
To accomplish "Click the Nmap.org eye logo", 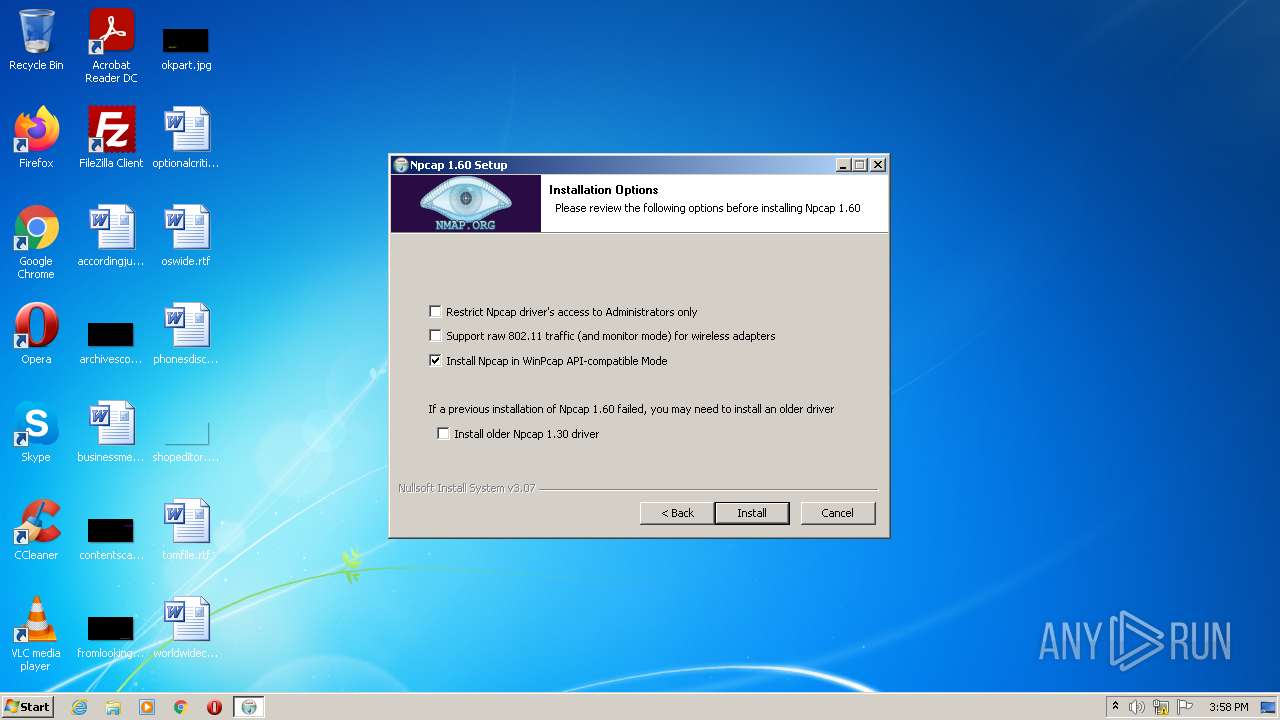I will pos(466,204).
